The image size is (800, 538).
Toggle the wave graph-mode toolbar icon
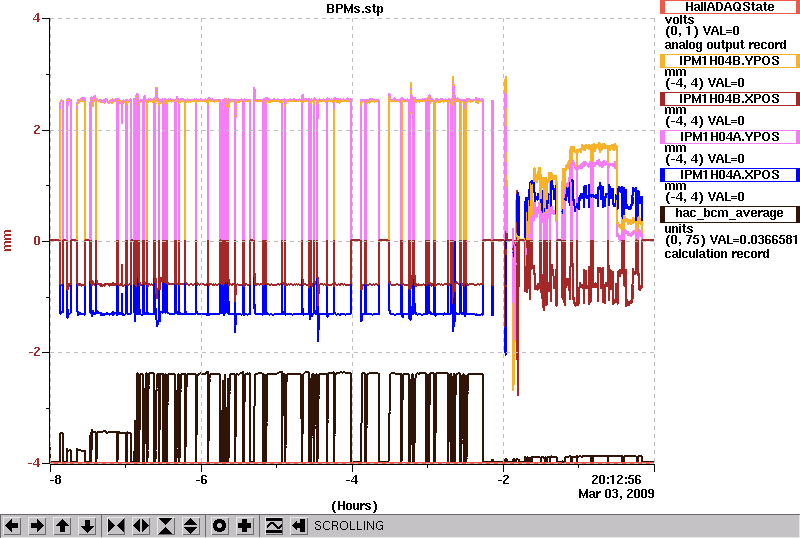(274, 526)
